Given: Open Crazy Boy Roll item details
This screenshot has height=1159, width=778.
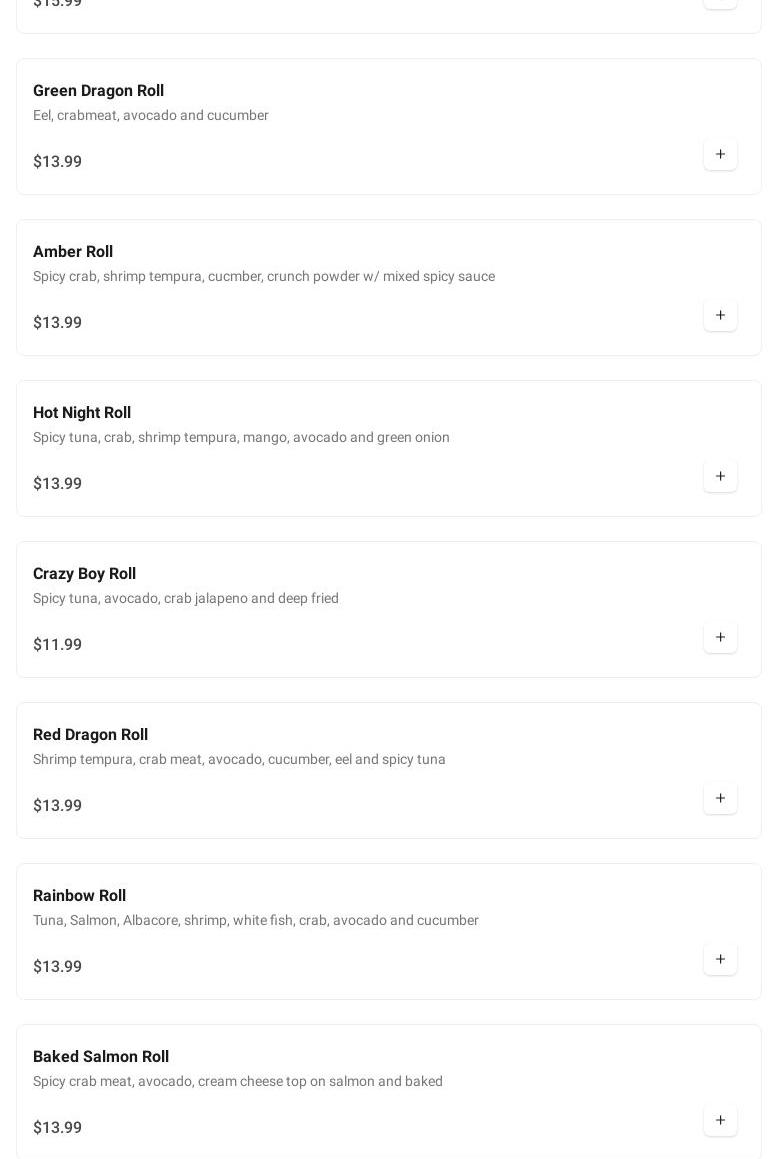Looking at the screenshot, I should [x=84, y=574].
